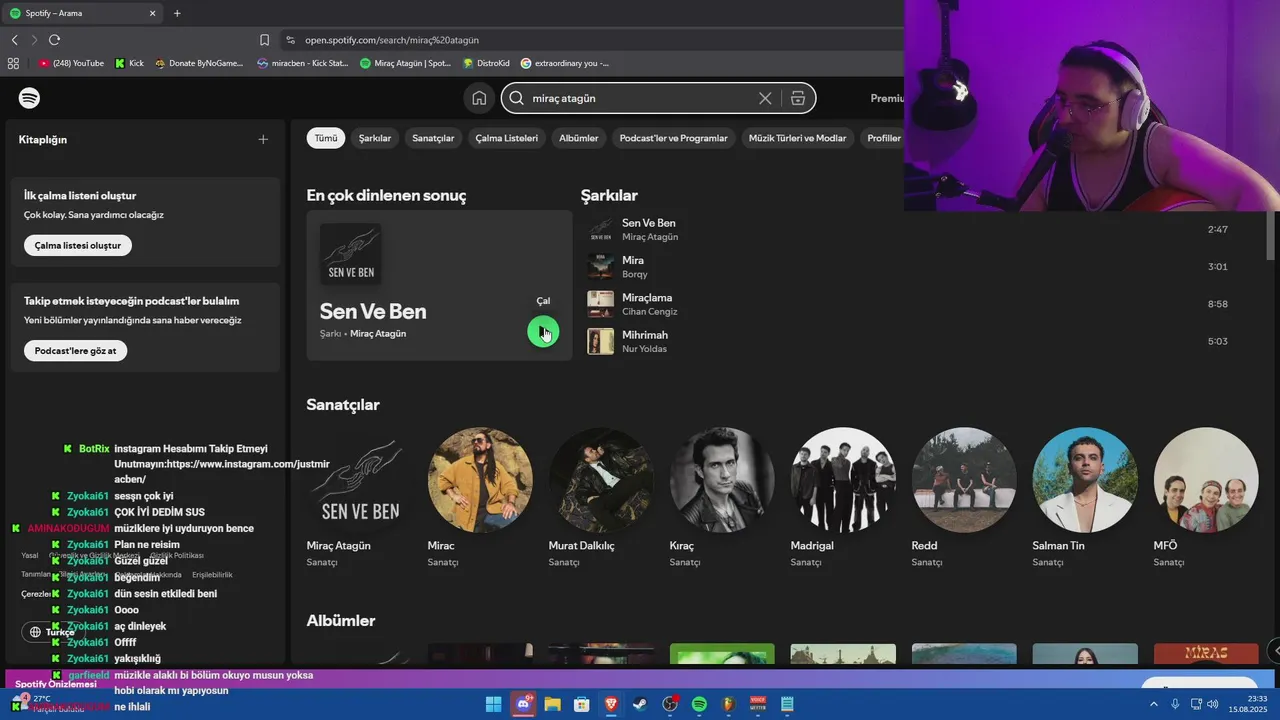This screenshot has height=720, width=1280.
Task: Open File Explorer from taskbar
Action: [552, 704]
